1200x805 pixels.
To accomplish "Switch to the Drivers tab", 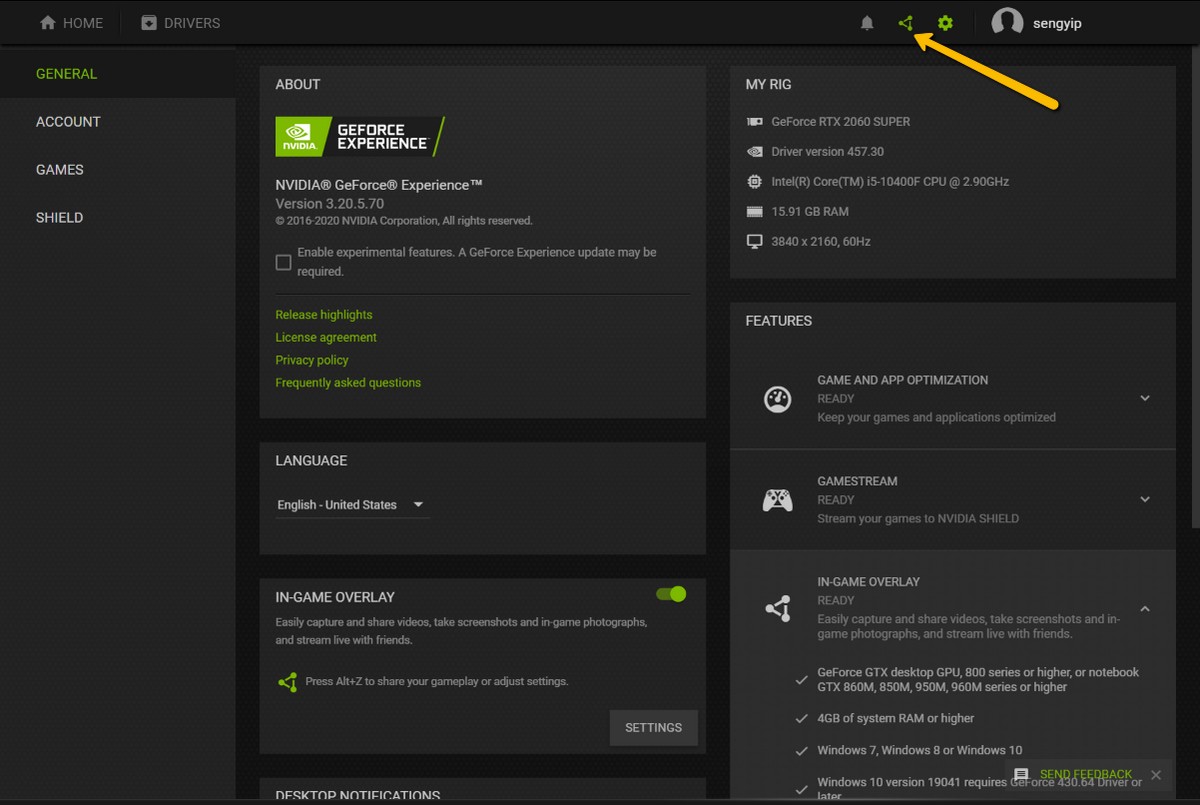I will 180,23.
